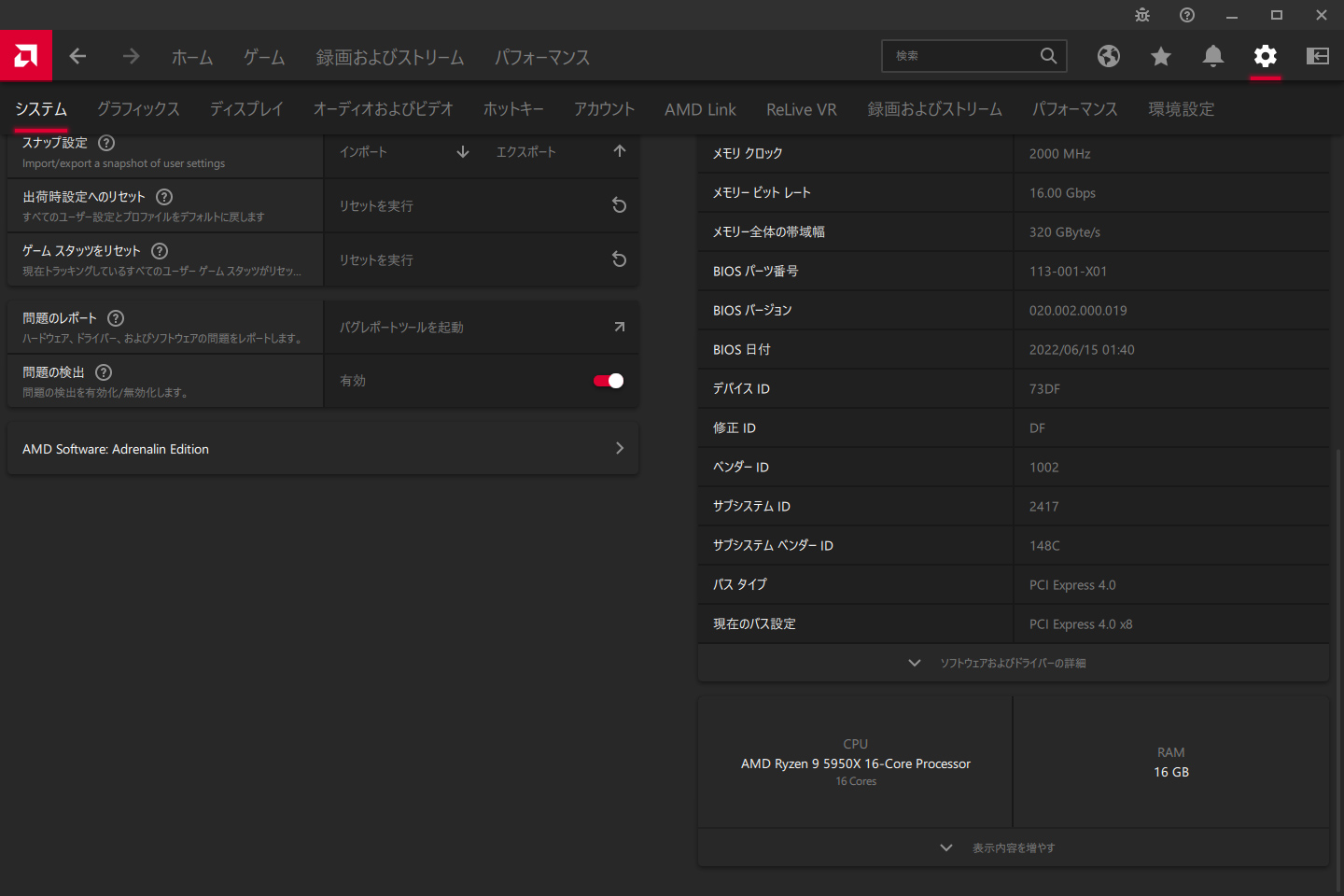1344x896 pixels.
Task: Select the システム tab
Action: 41,109
